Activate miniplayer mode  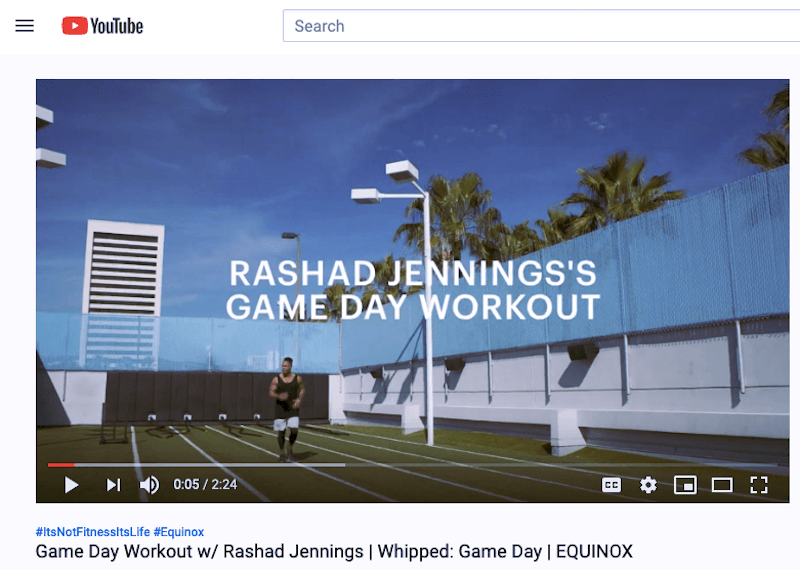point(685,485)
